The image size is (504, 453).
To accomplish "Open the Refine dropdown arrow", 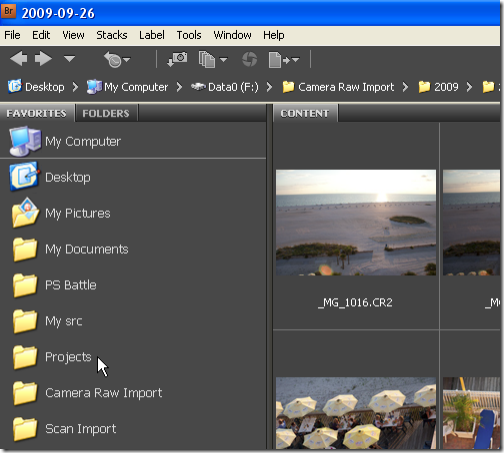I will tap(223, 60).
